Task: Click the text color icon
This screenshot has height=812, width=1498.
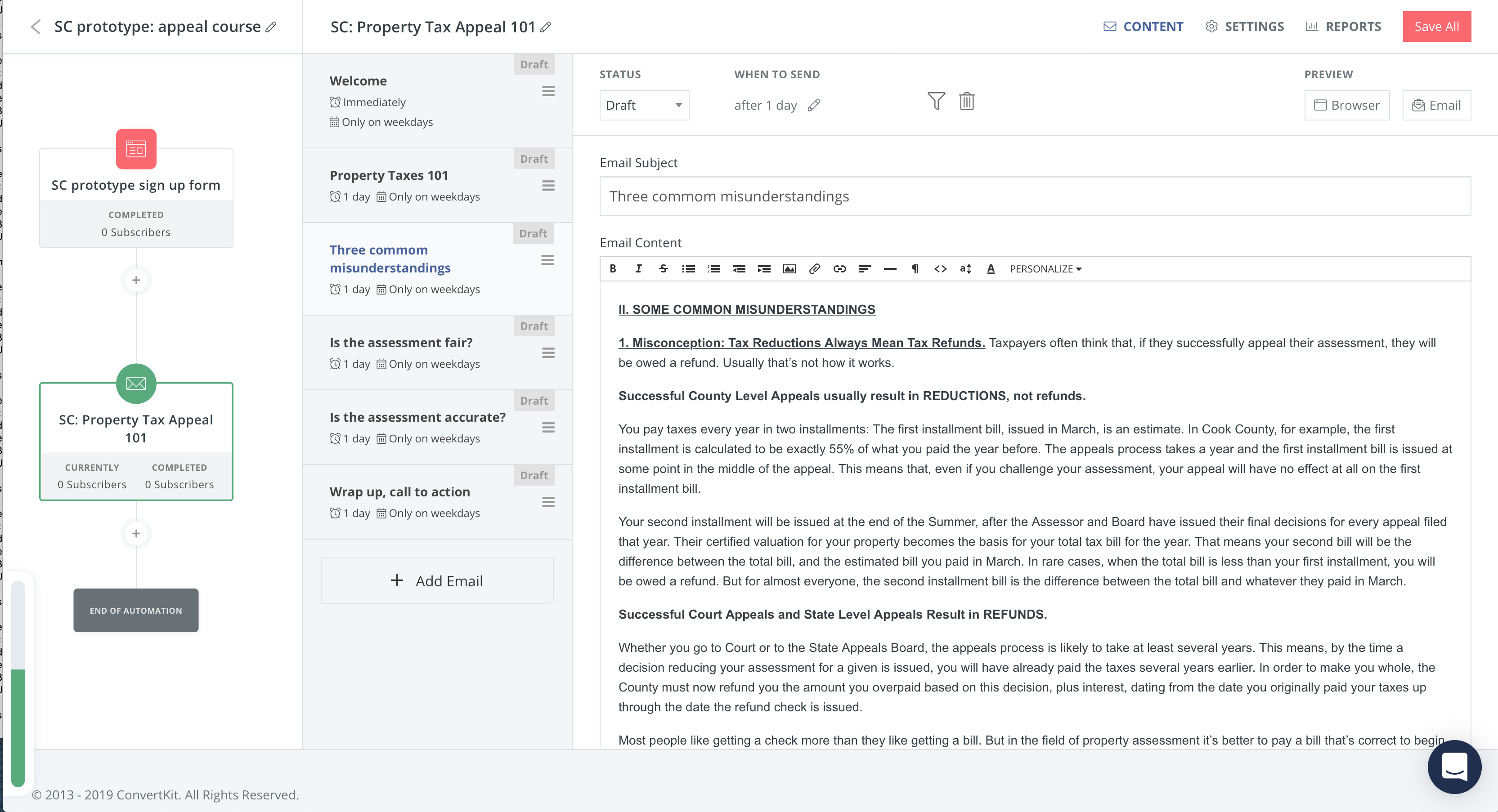Action: (990, 268)
